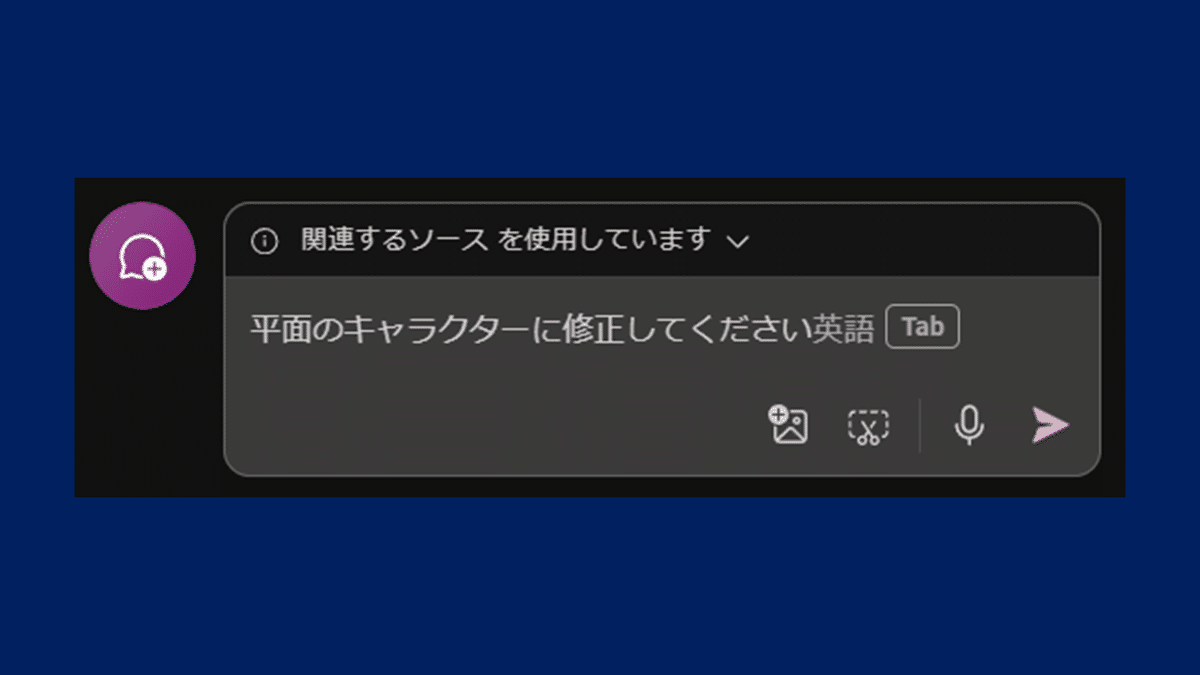The height and width of the screenshot is (675, 1200).
Task: Click the vertical divider before the microphone
Action: [x=920, y=426]
